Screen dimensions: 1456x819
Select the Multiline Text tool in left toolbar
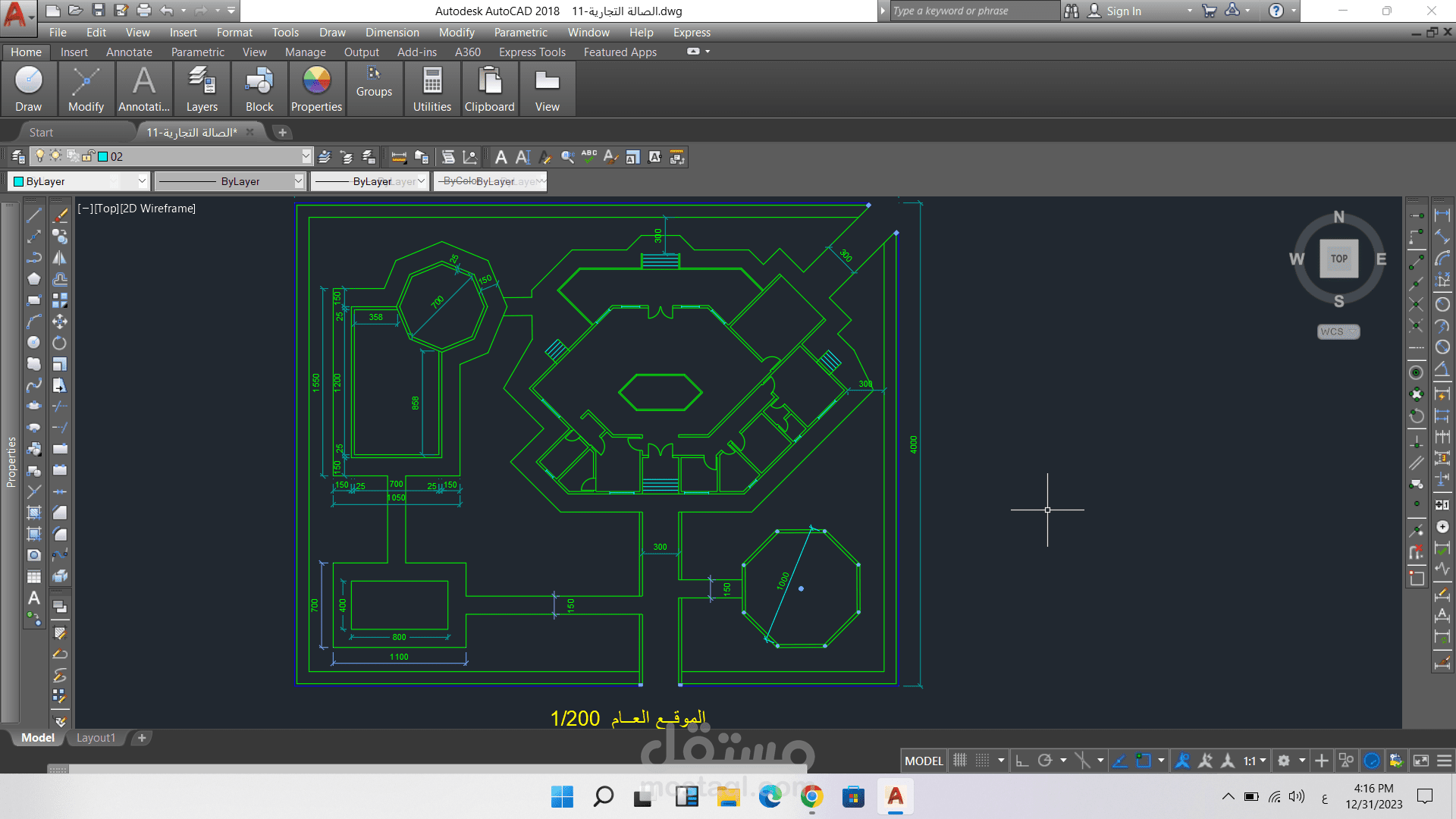click(x=34, y=598)
